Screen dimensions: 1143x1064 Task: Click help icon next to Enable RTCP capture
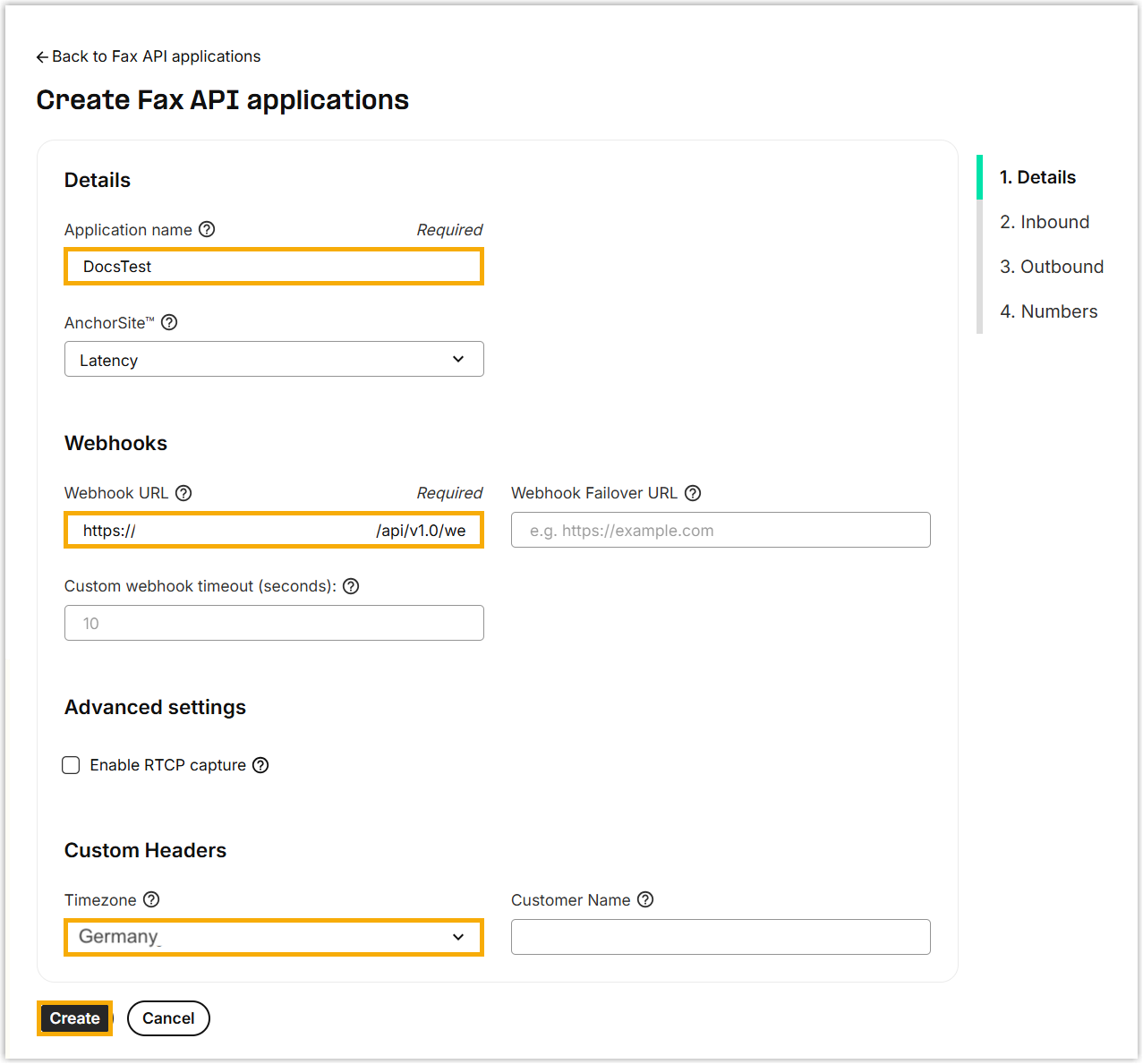260,765
